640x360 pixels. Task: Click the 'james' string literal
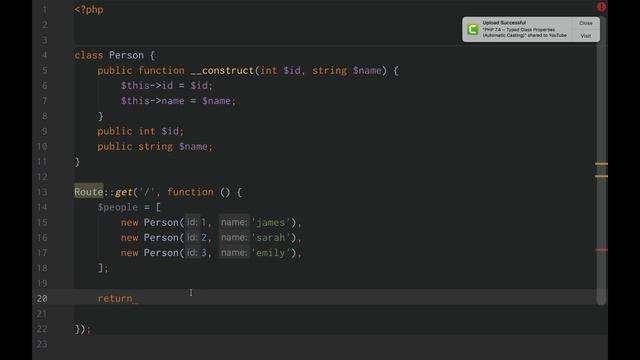pos(271,222)
